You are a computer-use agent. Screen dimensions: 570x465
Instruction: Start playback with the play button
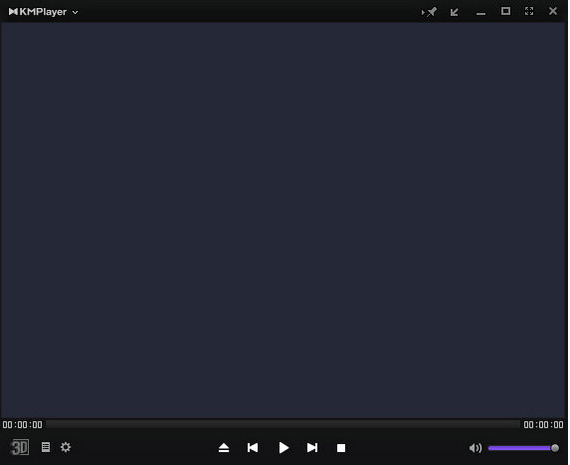click(x=284, y=448)
